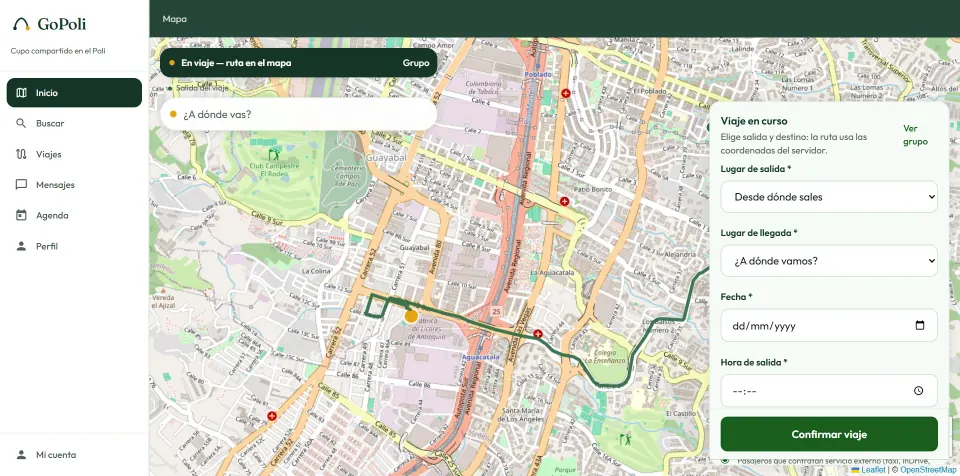Open Mensajes via its chat bubble icon
960x476 pixels.
click(21, 184)
